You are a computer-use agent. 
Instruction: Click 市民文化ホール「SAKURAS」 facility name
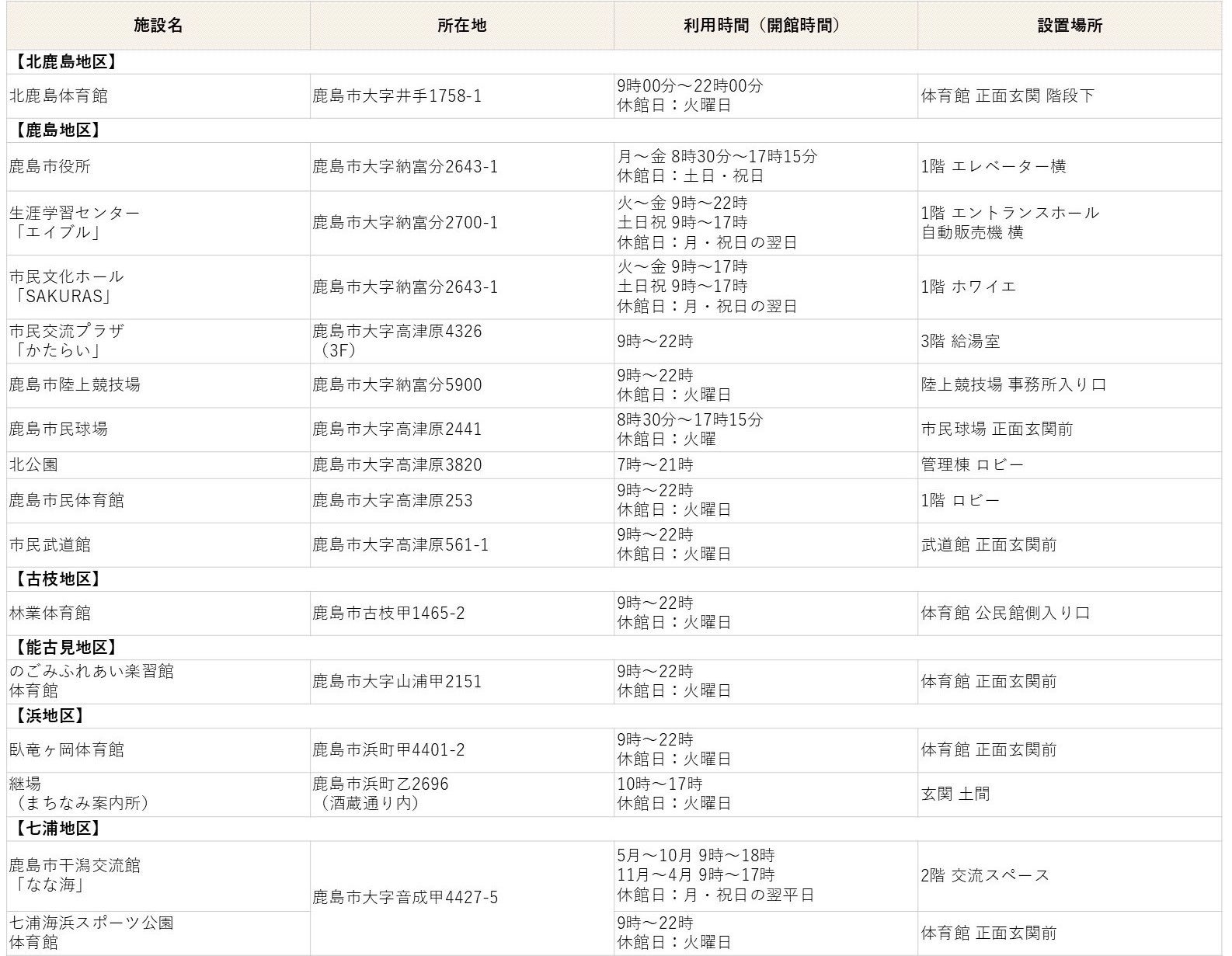tap(67, 287)
